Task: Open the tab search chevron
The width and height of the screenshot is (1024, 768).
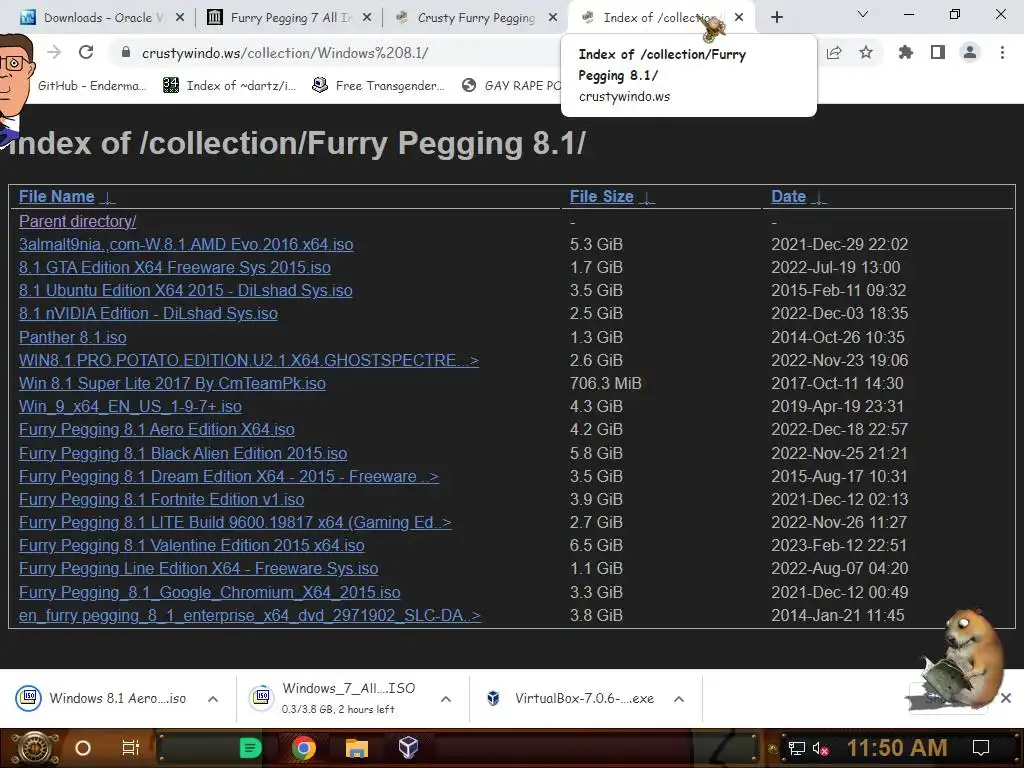Action: pos(863,14)
